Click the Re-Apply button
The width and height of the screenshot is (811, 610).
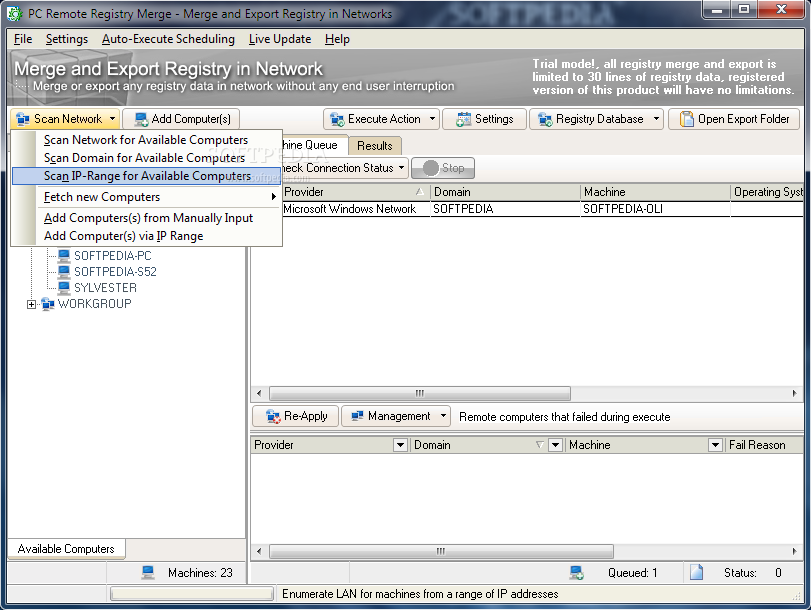(296, 416)
